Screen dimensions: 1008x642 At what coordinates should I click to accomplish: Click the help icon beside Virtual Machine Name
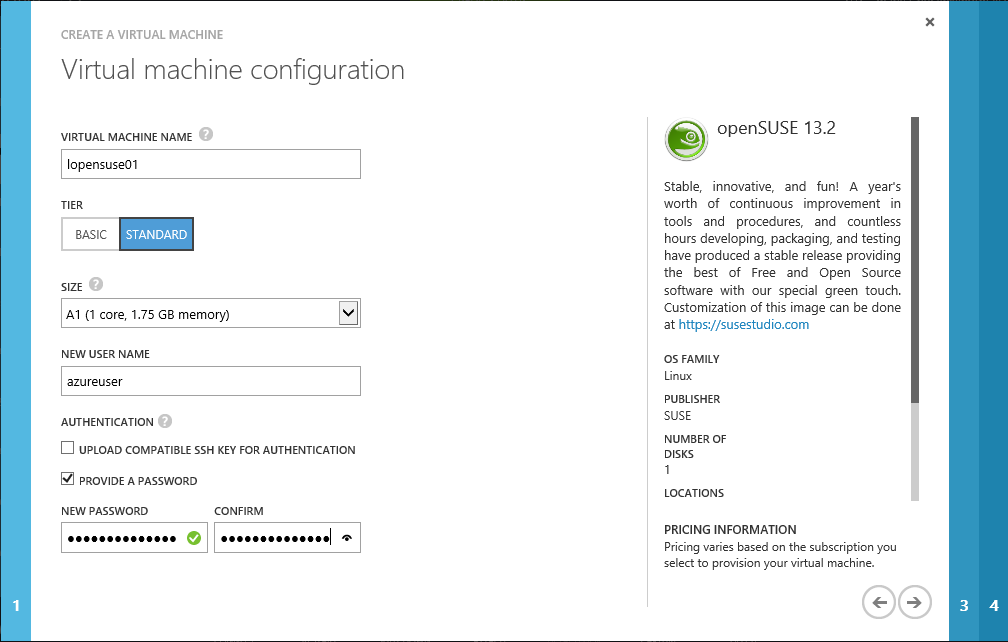[206, 134]
